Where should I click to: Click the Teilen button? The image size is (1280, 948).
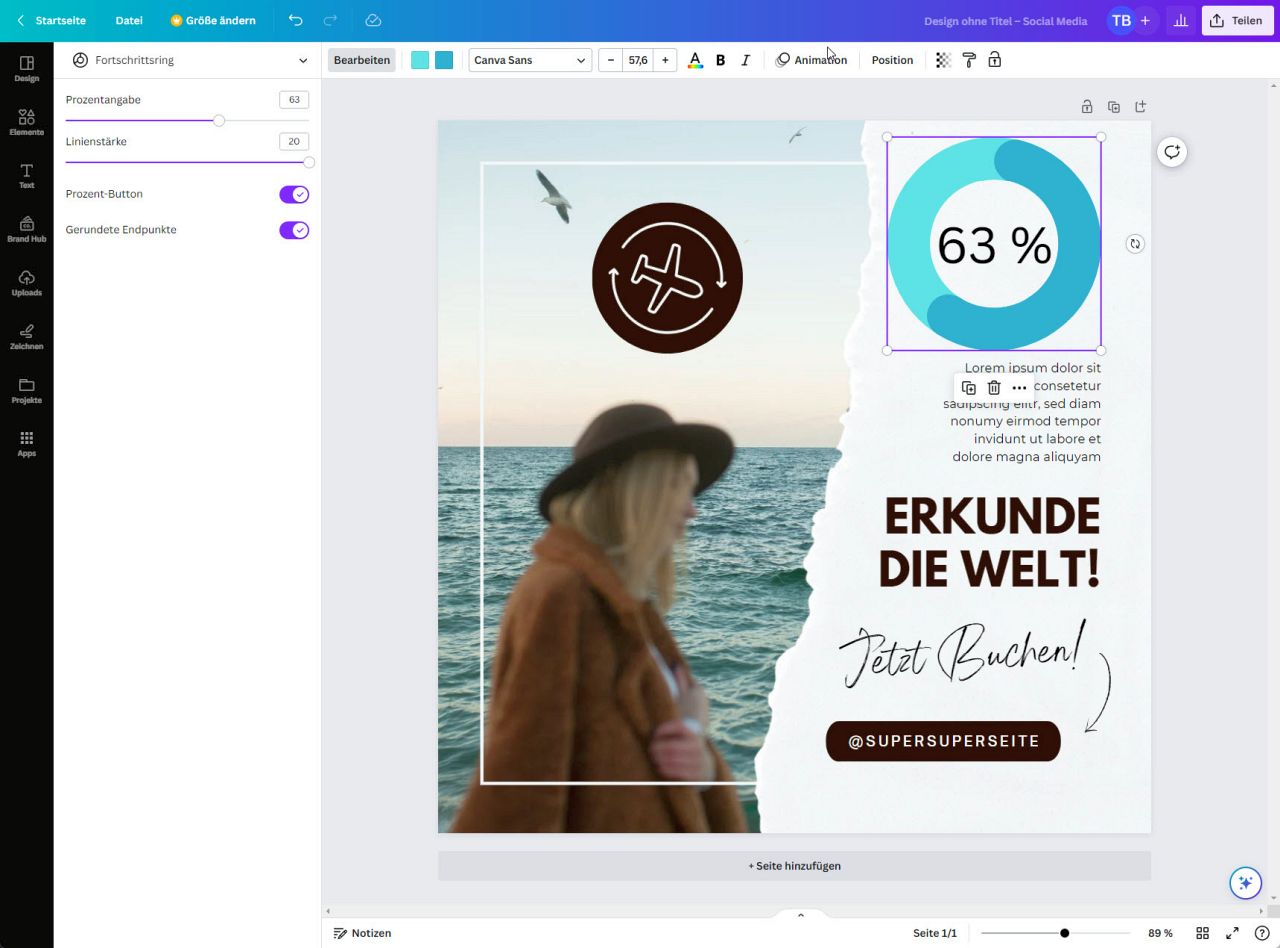pyautogui.click(x=1237, y=20)
